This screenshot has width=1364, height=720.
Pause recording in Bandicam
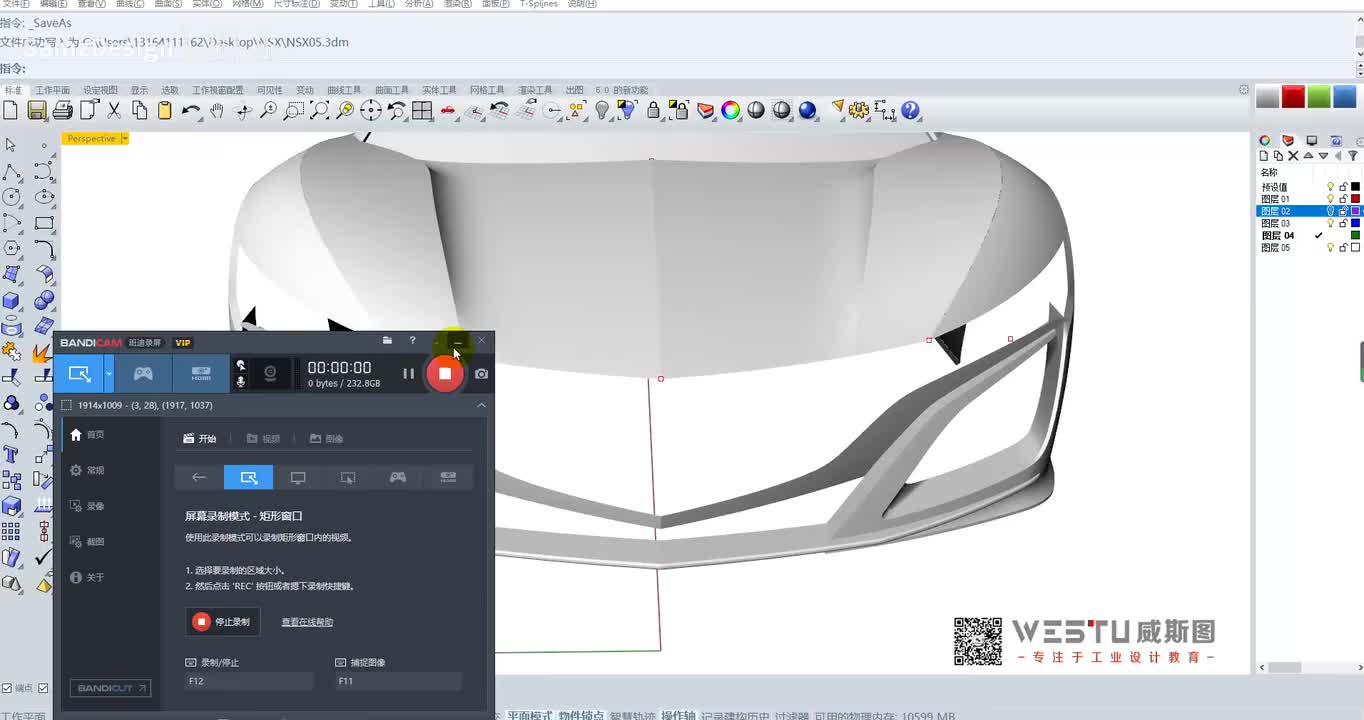408,374
